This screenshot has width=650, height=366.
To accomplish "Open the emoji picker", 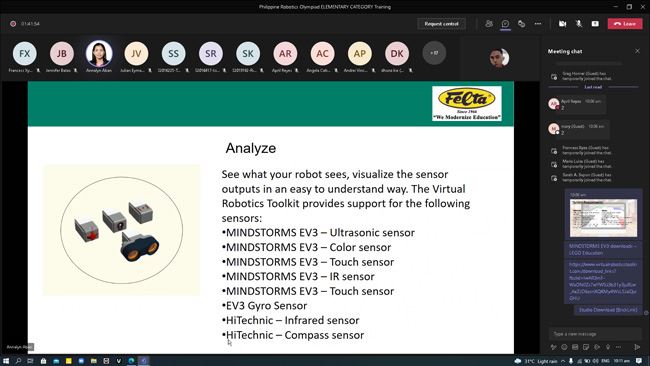I will click(x=564, y=347).
